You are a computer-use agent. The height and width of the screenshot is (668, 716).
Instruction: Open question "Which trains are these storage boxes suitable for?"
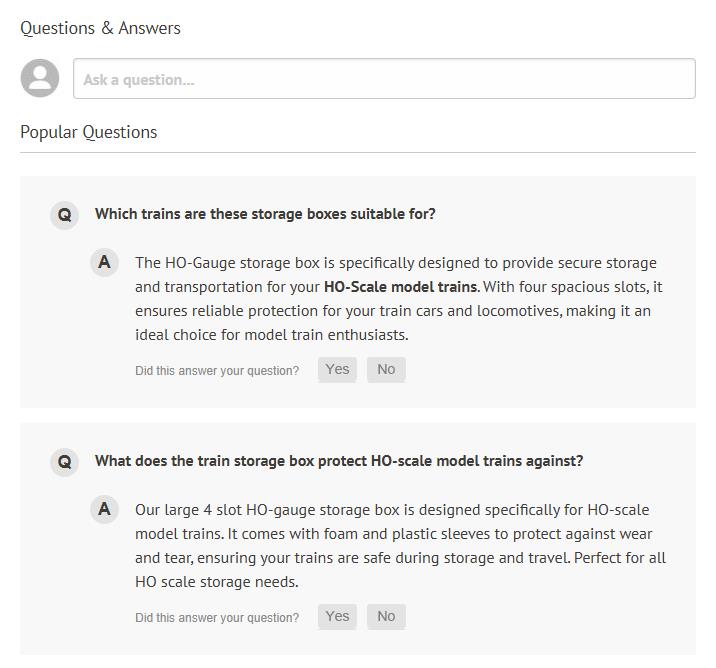coord(265,214)
